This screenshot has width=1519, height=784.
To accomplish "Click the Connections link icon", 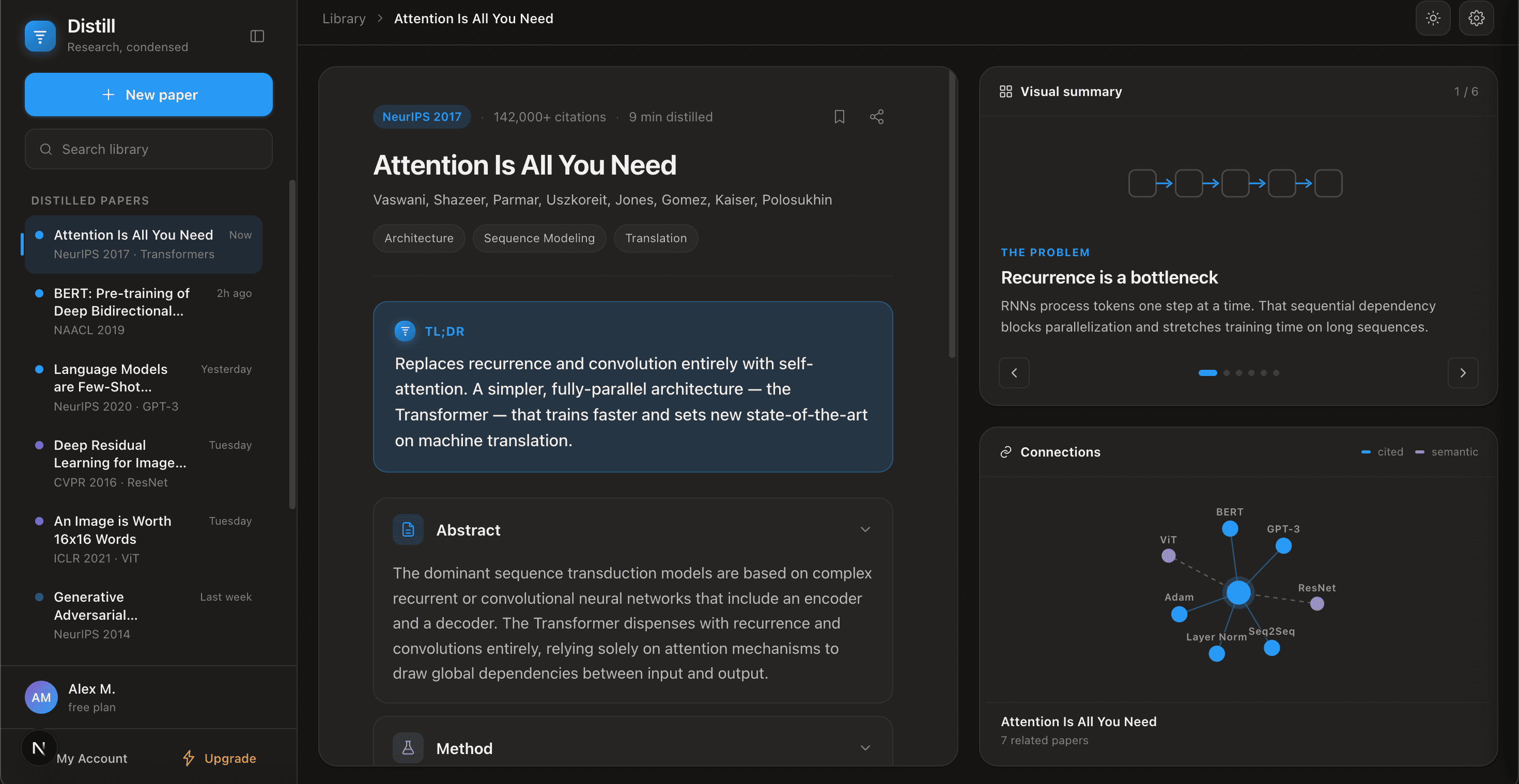I will [x=1006, y=452].
